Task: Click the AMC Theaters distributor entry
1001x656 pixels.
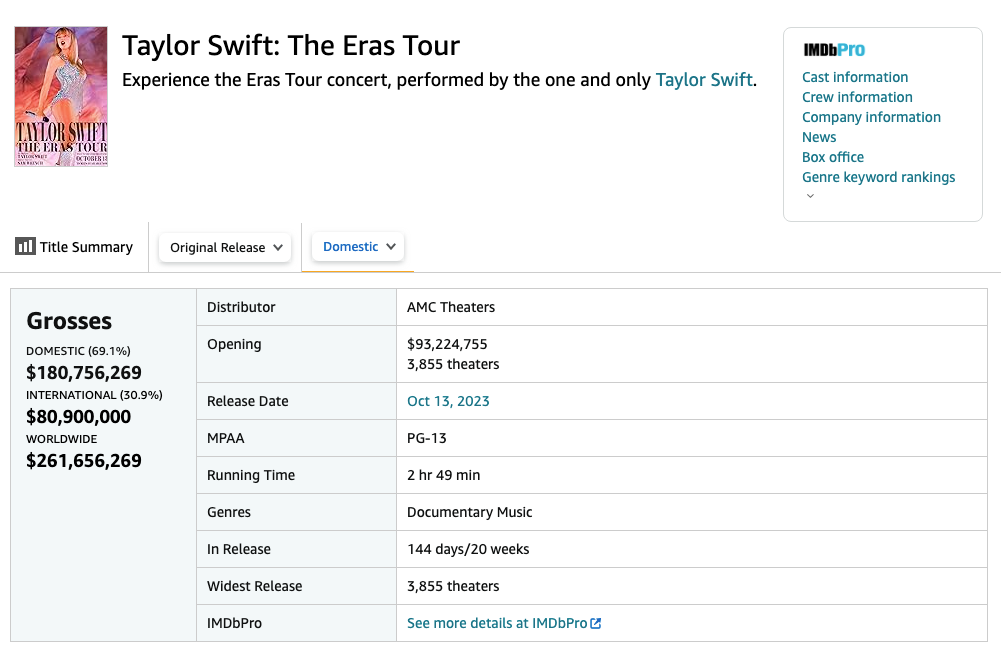Action: [449, 307]
